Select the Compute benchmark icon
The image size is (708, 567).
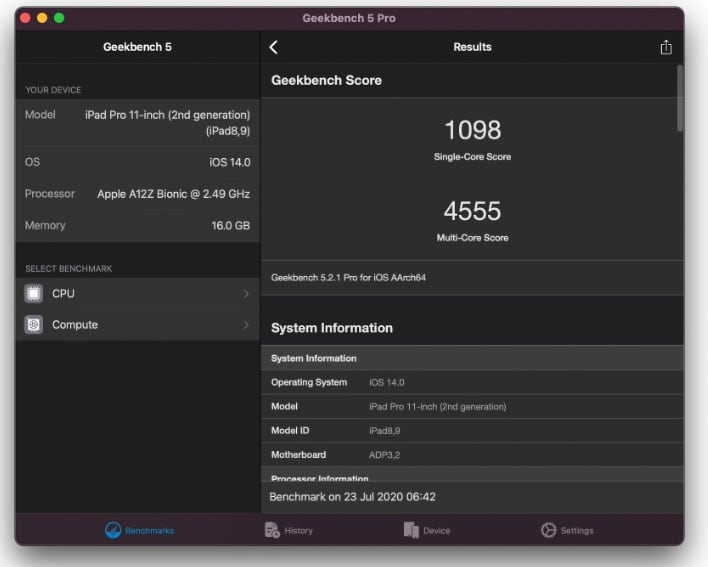tap(33, 325)
